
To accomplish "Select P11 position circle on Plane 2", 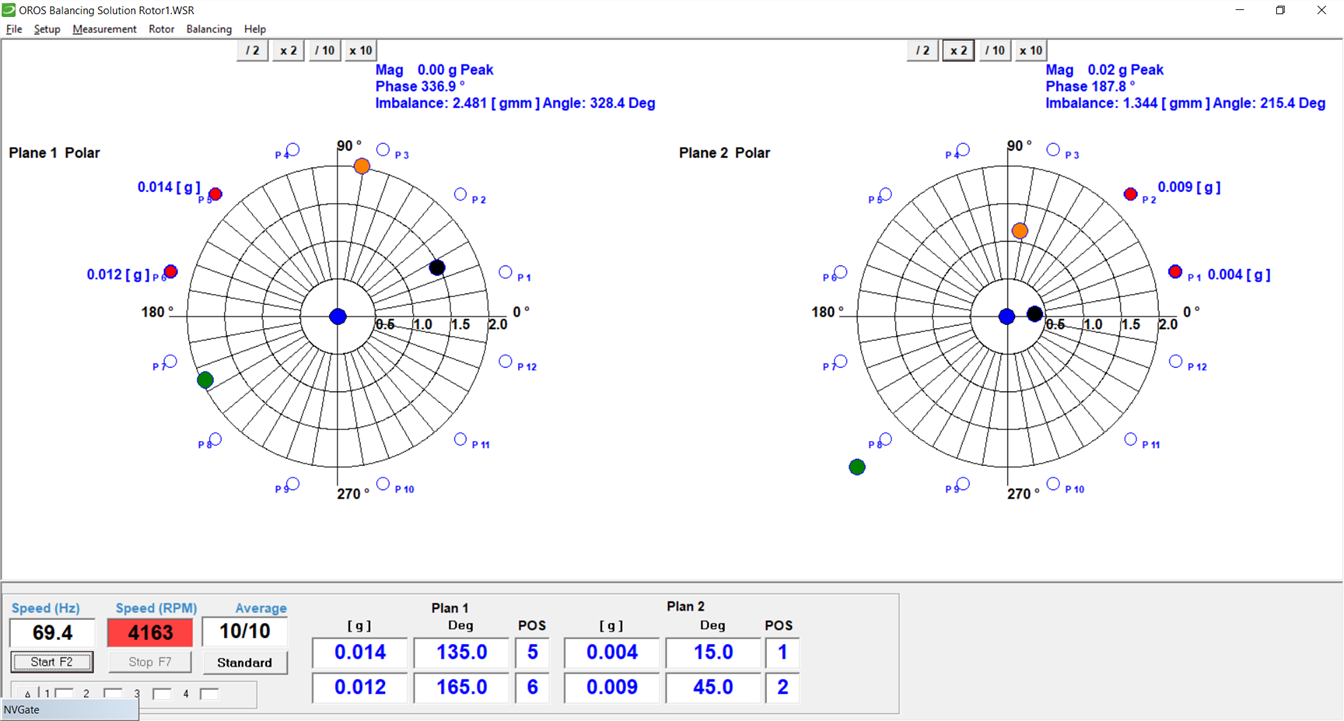I will 1131,439.
